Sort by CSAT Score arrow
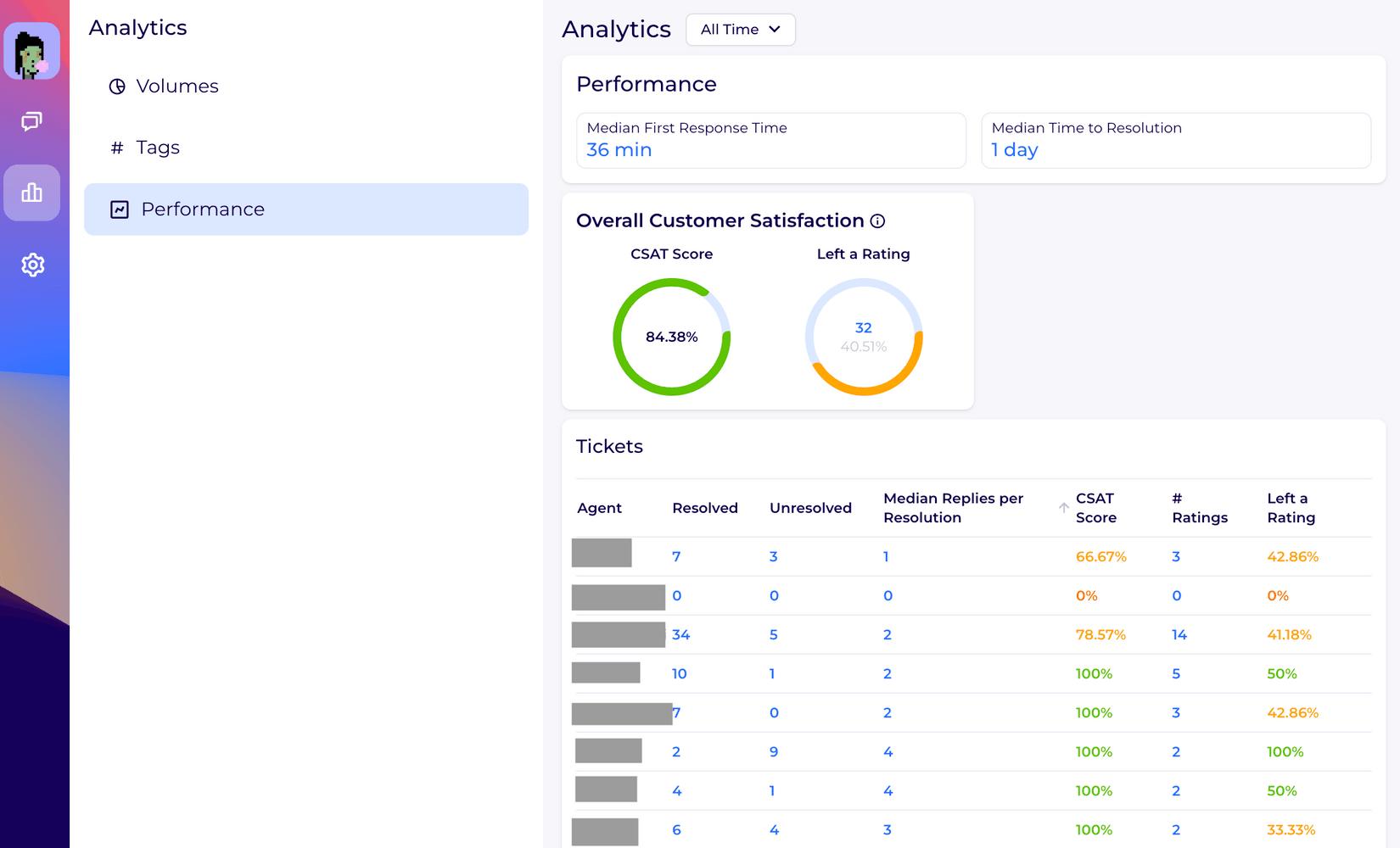 pos(1064,508)
